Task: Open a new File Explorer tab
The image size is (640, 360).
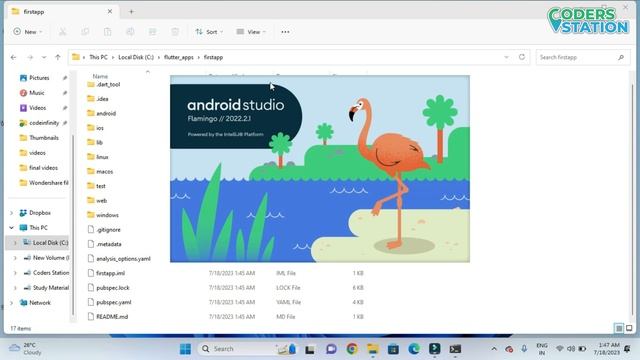Action: click(131, 12)
